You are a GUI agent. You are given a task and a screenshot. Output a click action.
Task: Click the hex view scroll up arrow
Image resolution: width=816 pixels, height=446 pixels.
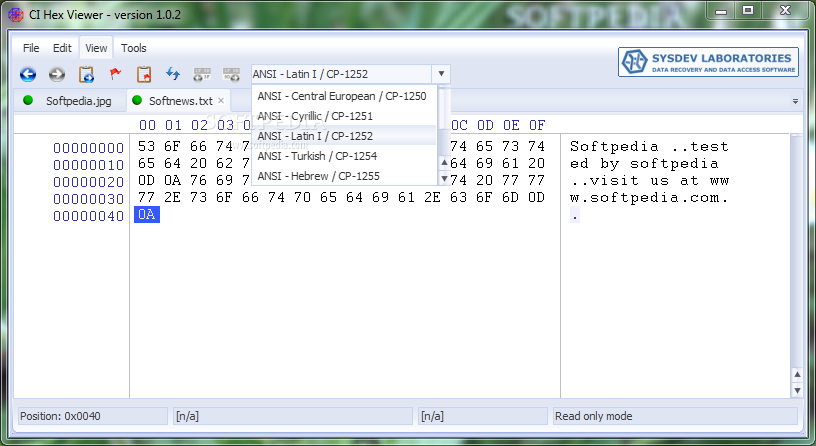click(x=797, y=374)
